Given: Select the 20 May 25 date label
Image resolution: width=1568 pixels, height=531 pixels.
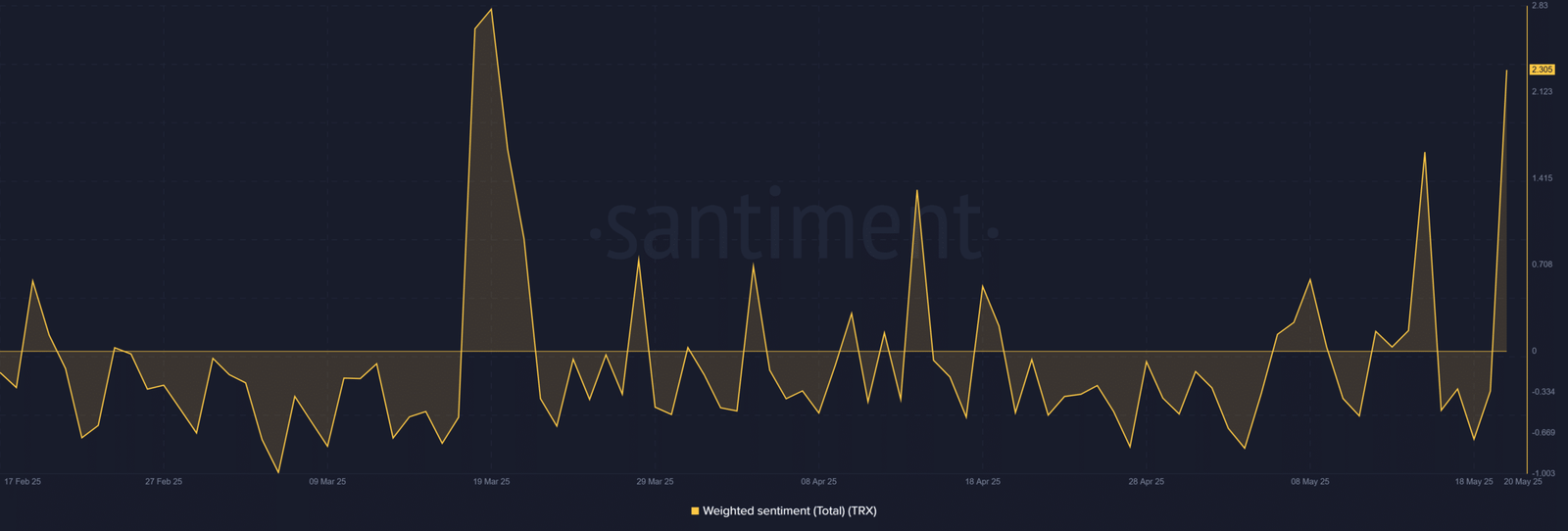Looking at the screenshot, I should pyautogui.click(x=1523, y=482).
